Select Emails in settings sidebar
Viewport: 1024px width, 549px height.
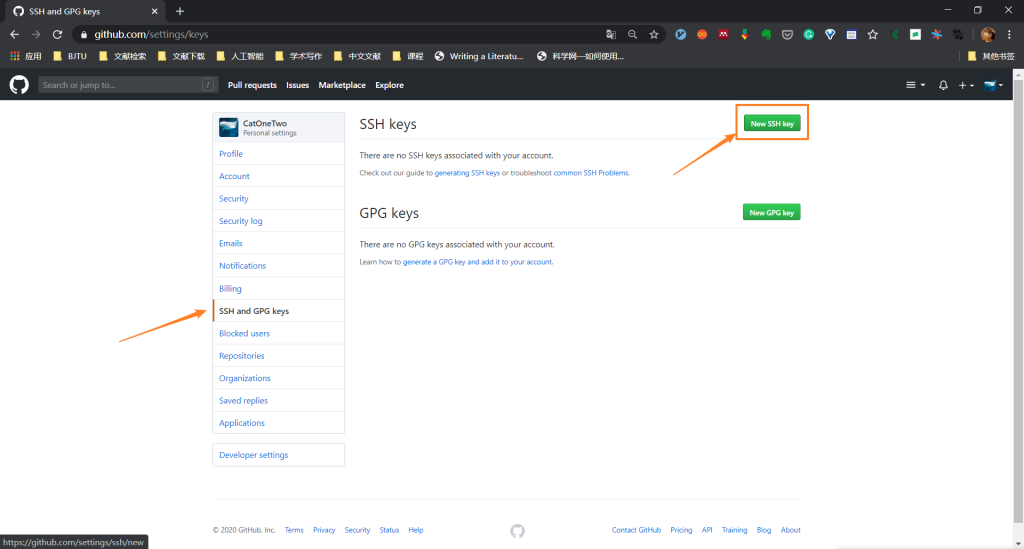pos(278,243)
